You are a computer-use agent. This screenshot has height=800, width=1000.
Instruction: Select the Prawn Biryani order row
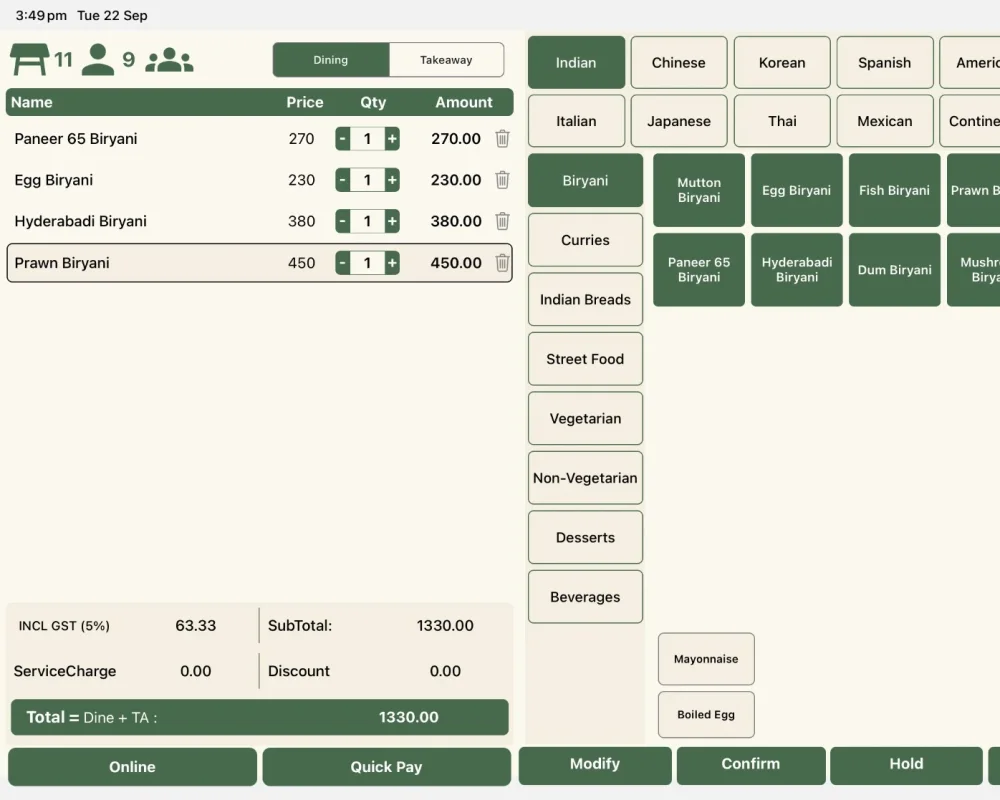[260, 263]
